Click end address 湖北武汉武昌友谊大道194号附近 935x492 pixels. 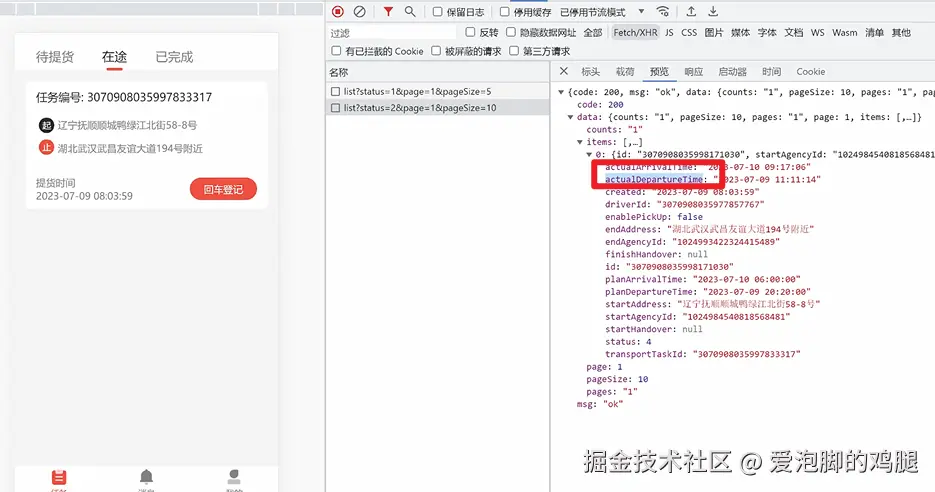[x=130, y=148]
